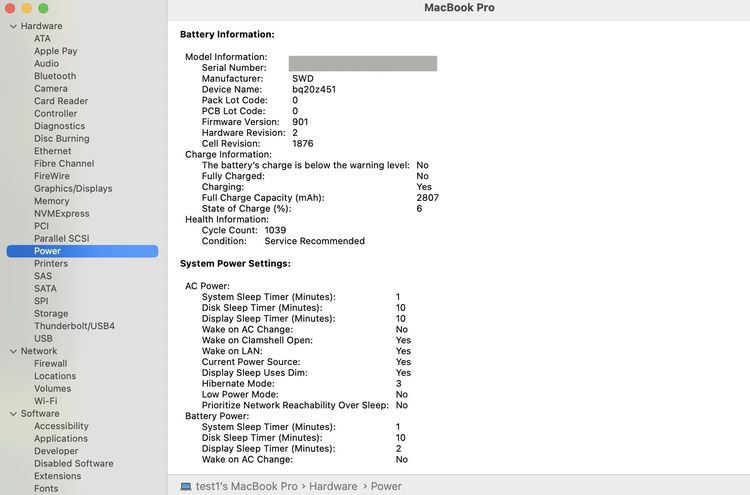Select Controller in the sidebar
The height and width of the screenshot is (495, 750).
(55, 113)
